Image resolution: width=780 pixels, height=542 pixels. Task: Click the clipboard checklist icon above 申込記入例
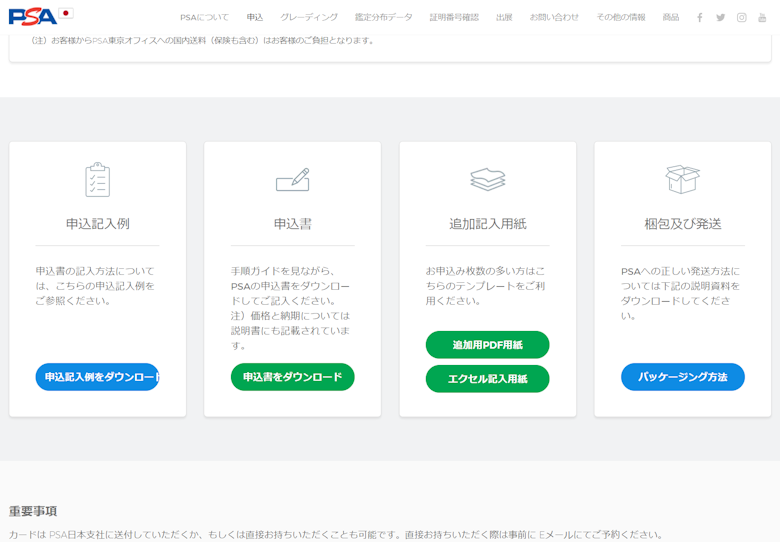(98, 180)
